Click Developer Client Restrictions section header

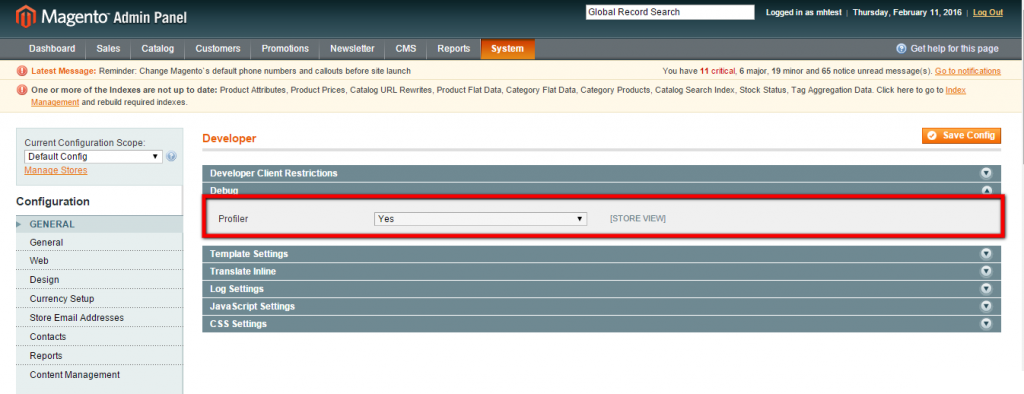pos(601,173)
